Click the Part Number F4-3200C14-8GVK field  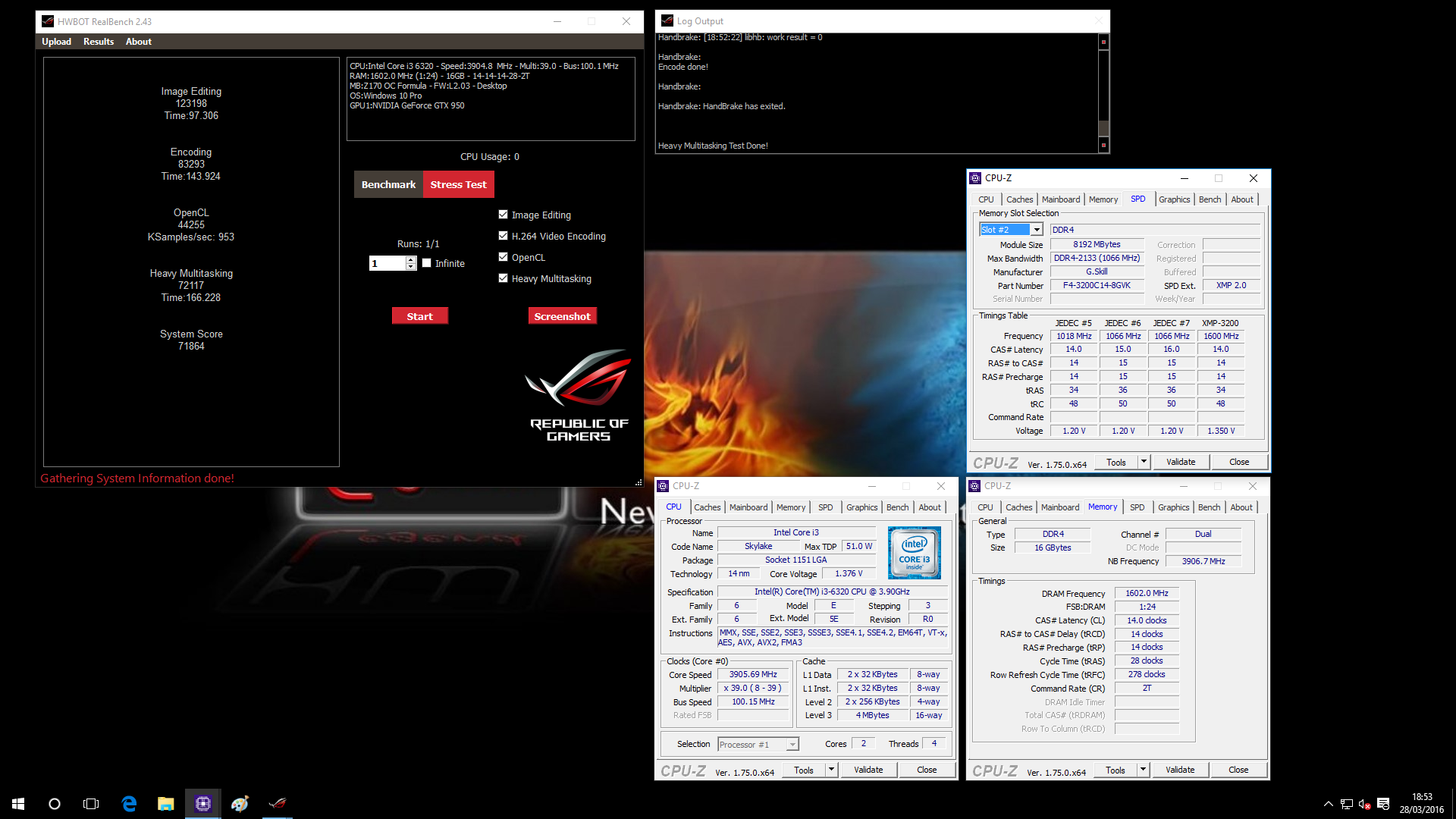click(1097, 286)
